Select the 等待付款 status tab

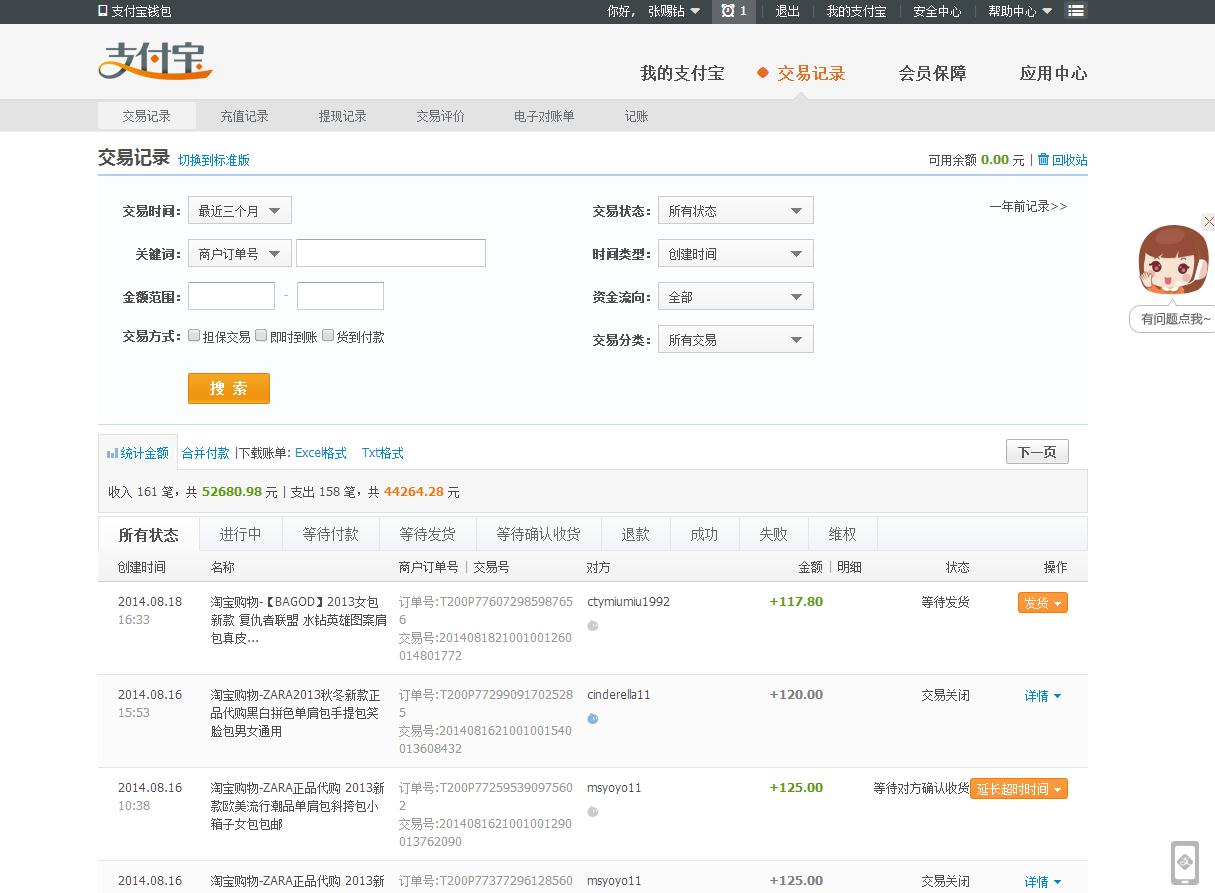tap(330, 535)
